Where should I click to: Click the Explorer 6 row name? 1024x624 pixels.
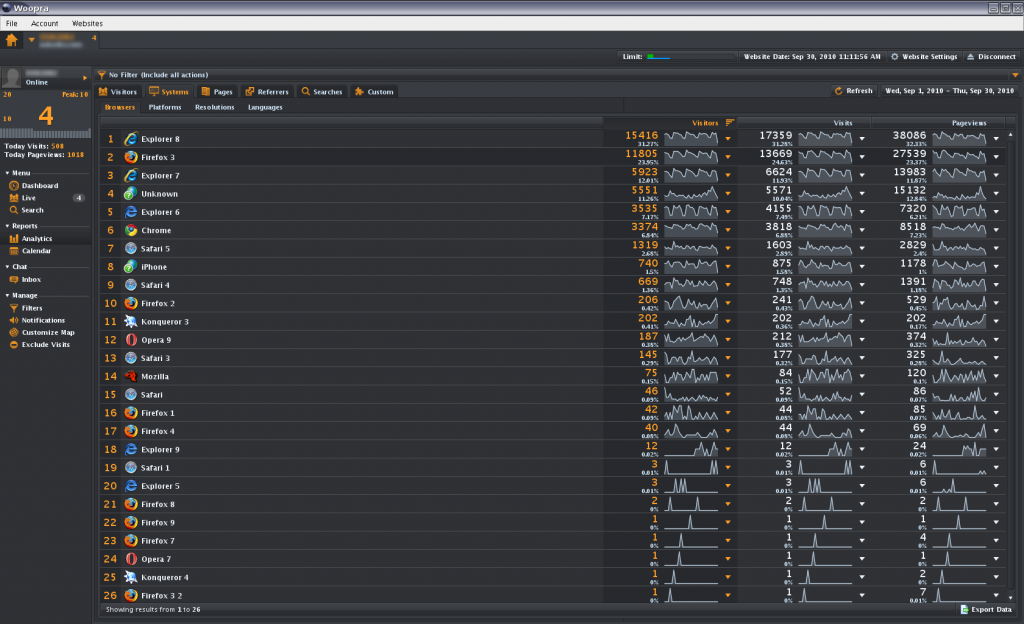160,212
